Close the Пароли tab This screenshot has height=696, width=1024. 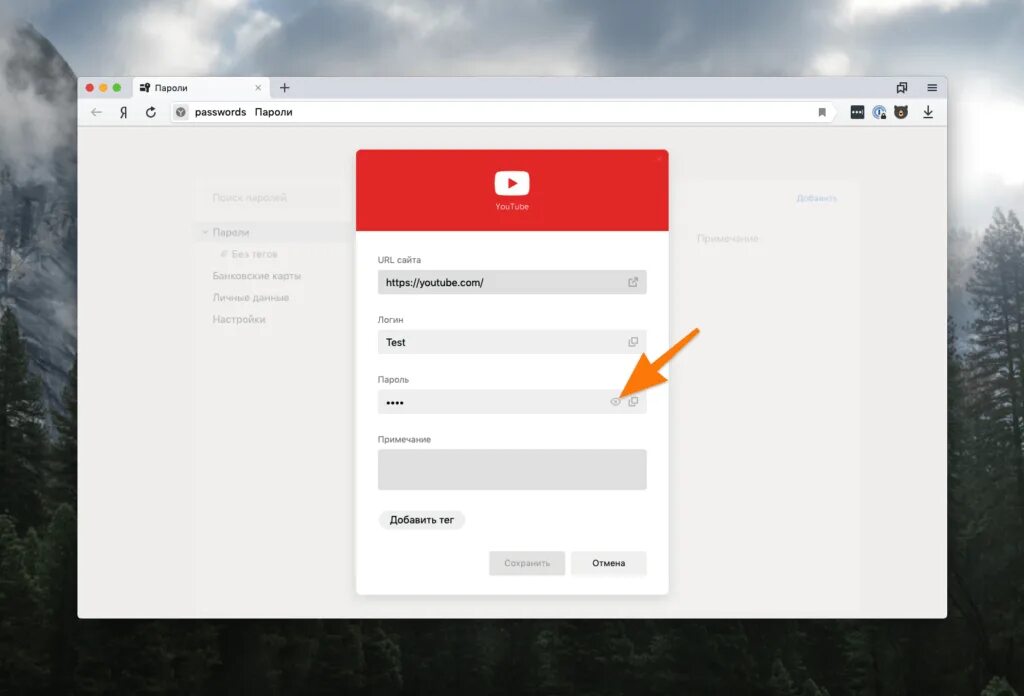click(258, 87)
